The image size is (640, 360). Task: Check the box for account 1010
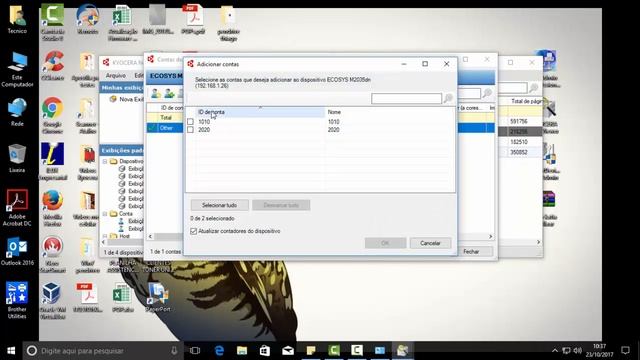point(190,122)
